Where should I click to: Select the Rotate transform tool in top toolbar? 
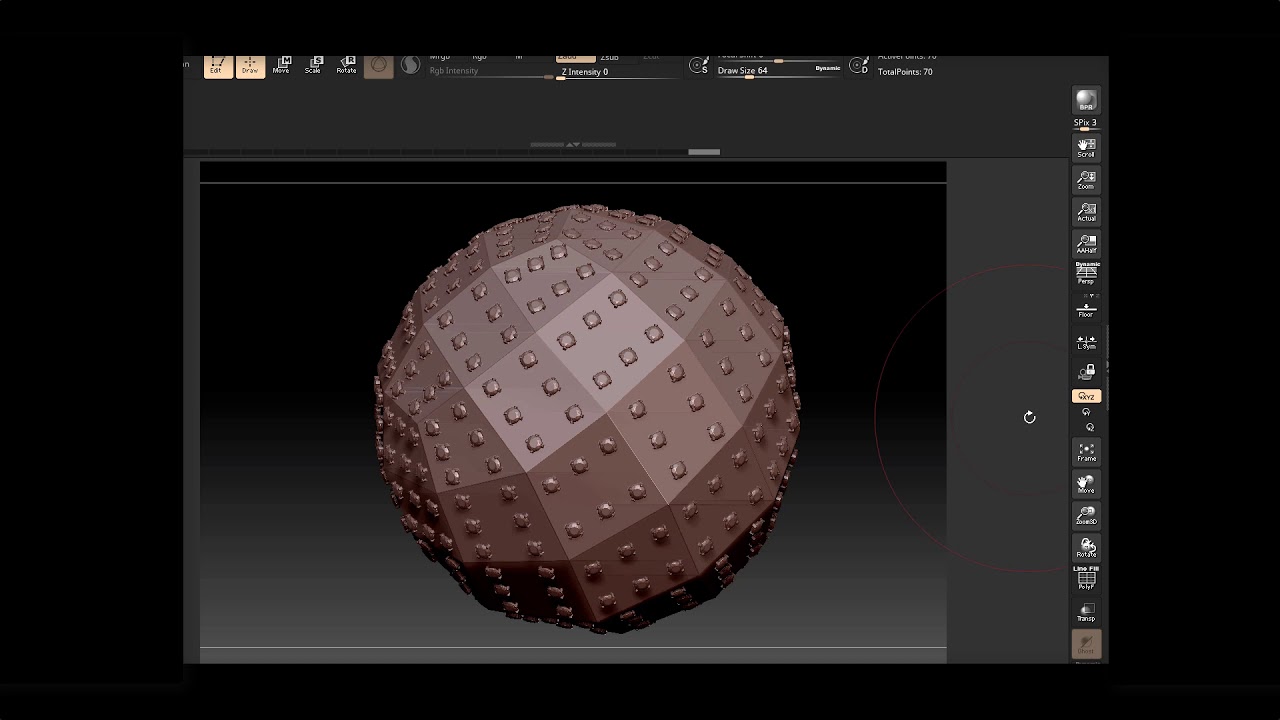click(x=346, y=66)
